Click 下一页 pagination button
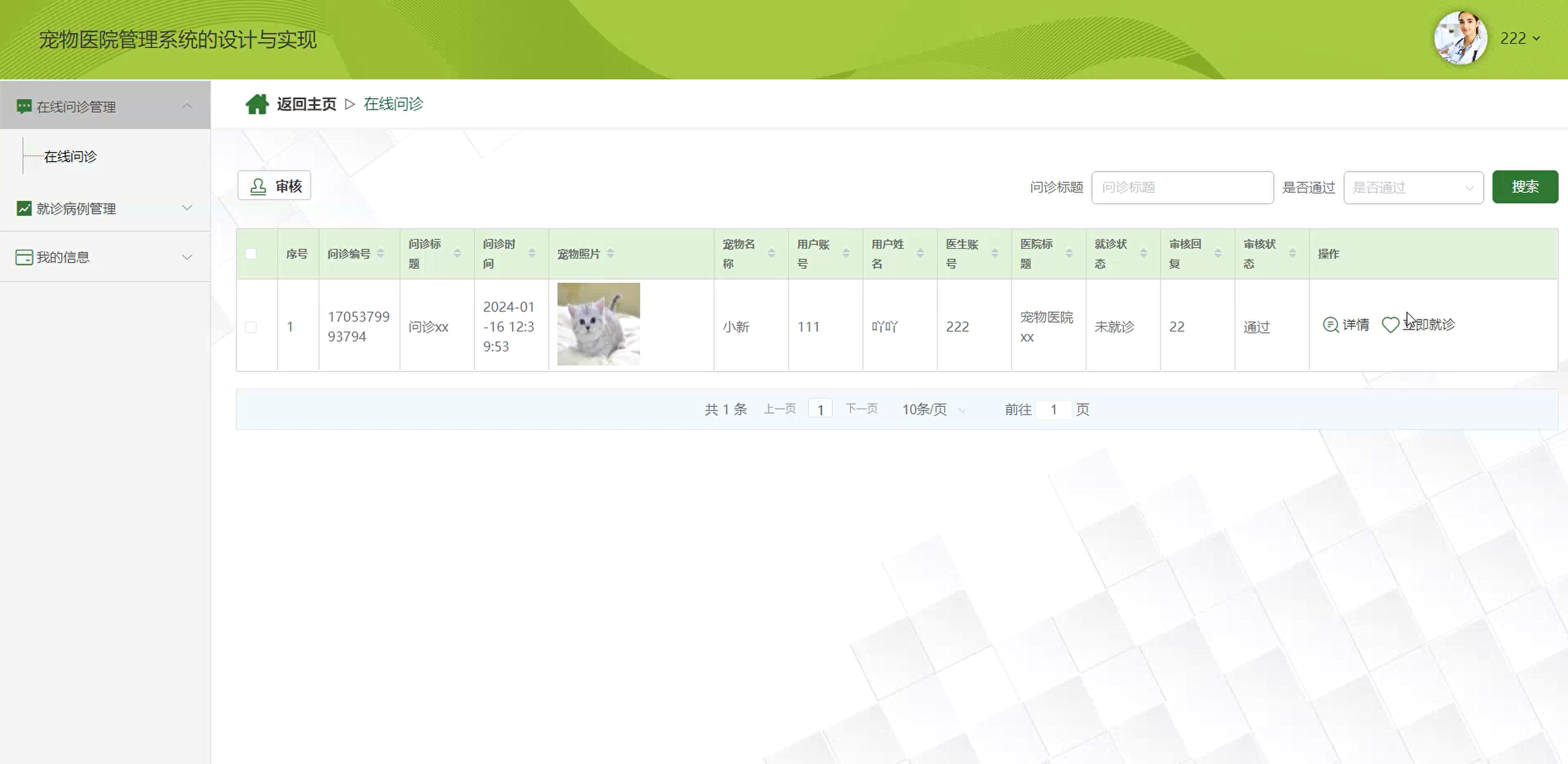This screenshot has width=1568, height=764. click(x=861, y=408)
